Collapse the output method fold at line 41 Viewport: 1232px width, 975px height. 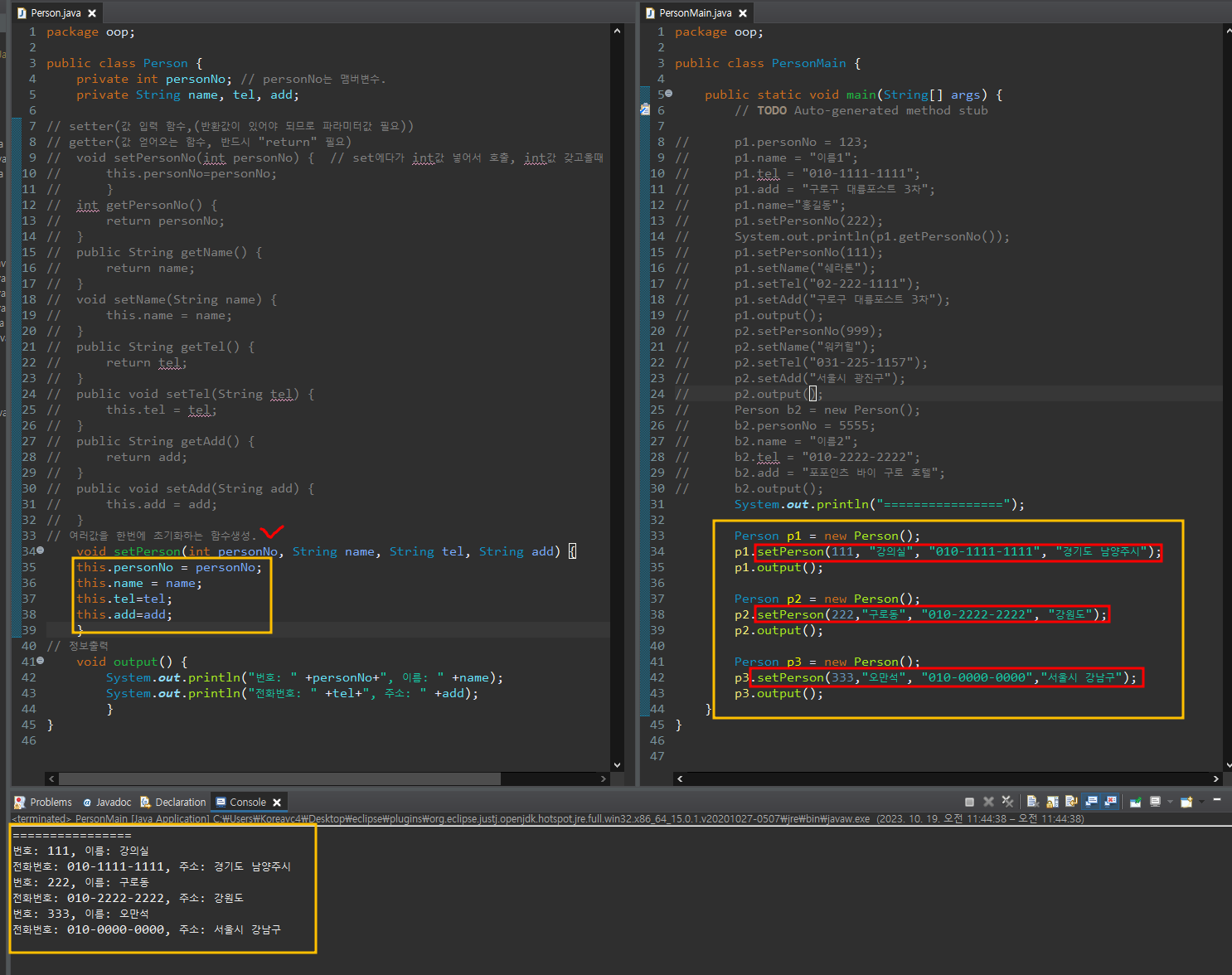click(x=41, y=661)
